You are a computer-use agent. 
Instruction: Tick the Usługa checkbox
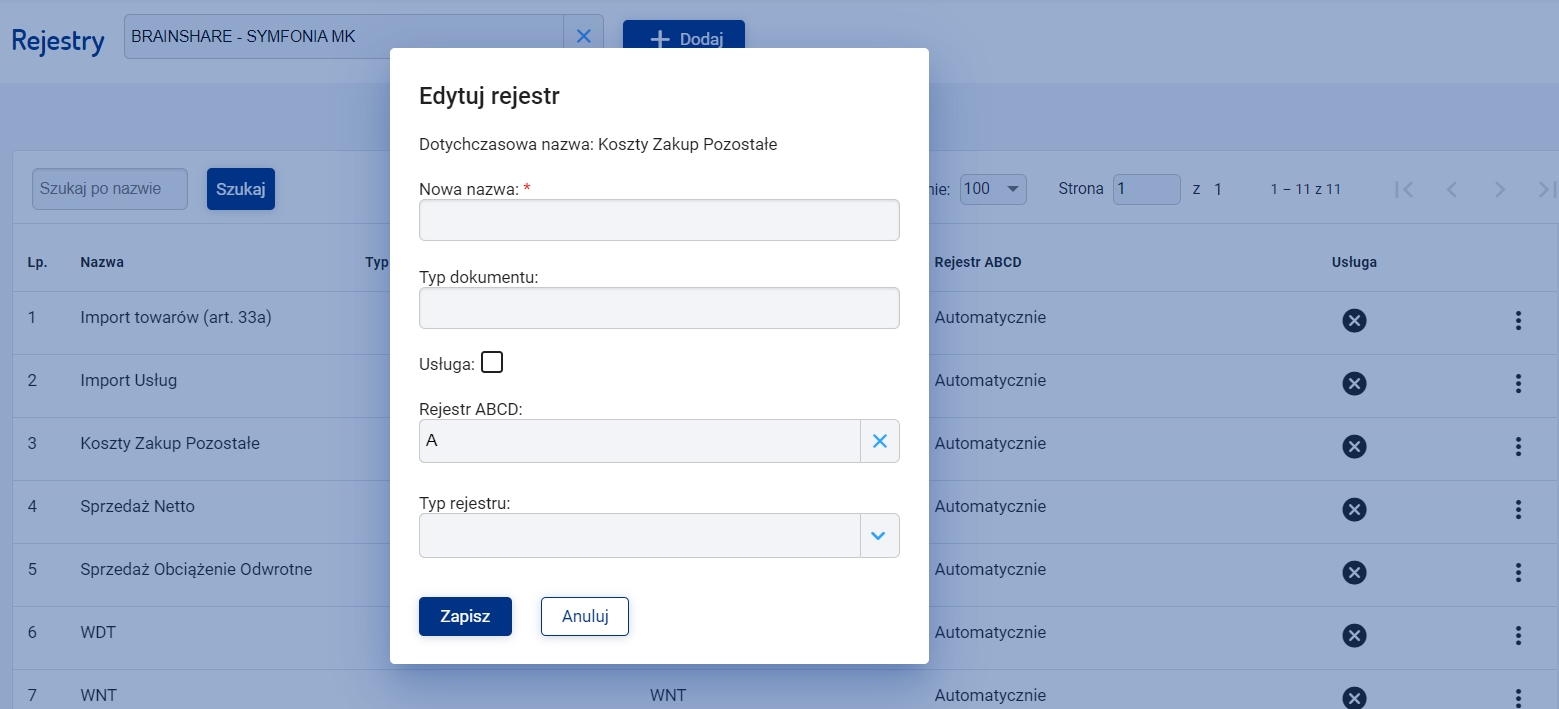[x=491, y=362]
